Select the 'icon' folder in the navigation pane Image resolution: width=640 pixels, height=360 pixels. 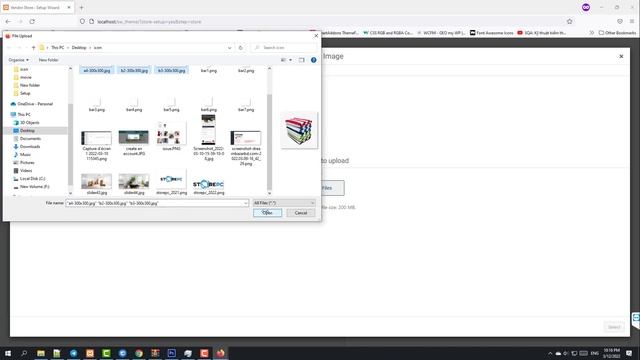[24, 69]
